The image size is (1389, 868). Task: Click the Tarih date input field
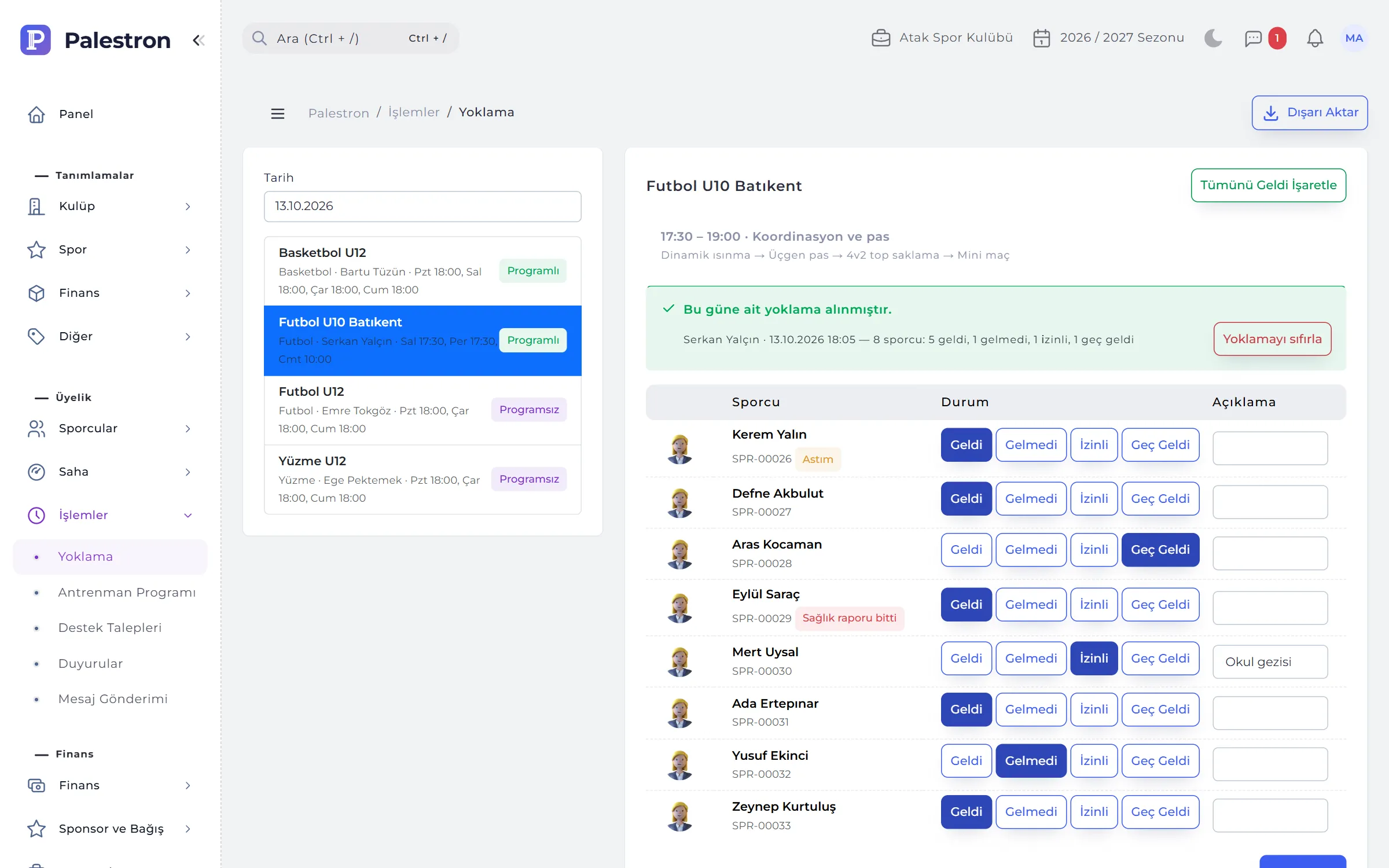422,207
